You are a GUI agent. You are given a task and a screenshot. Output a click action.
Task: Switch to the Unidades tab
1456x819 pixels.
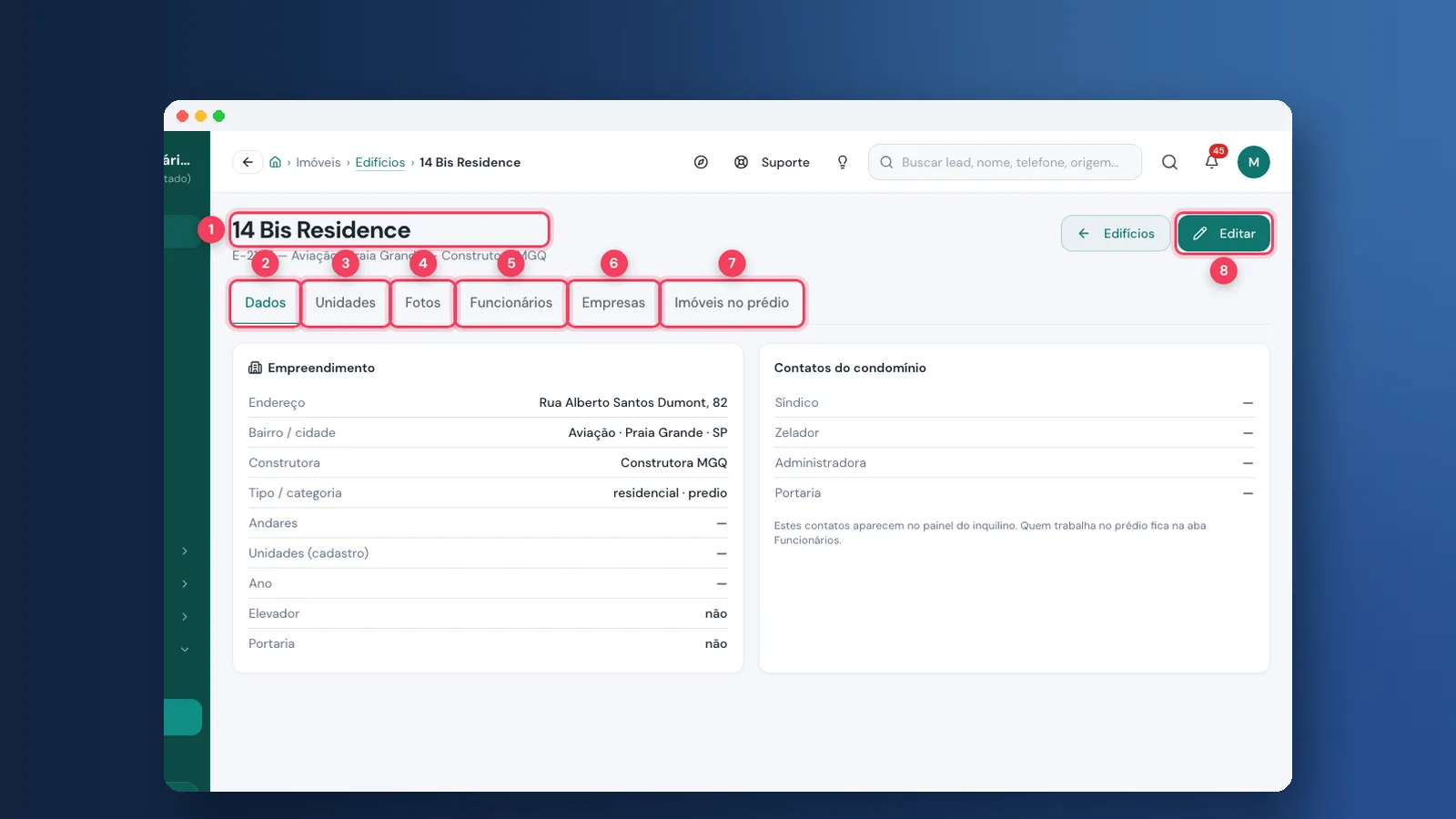click(345, 302)
